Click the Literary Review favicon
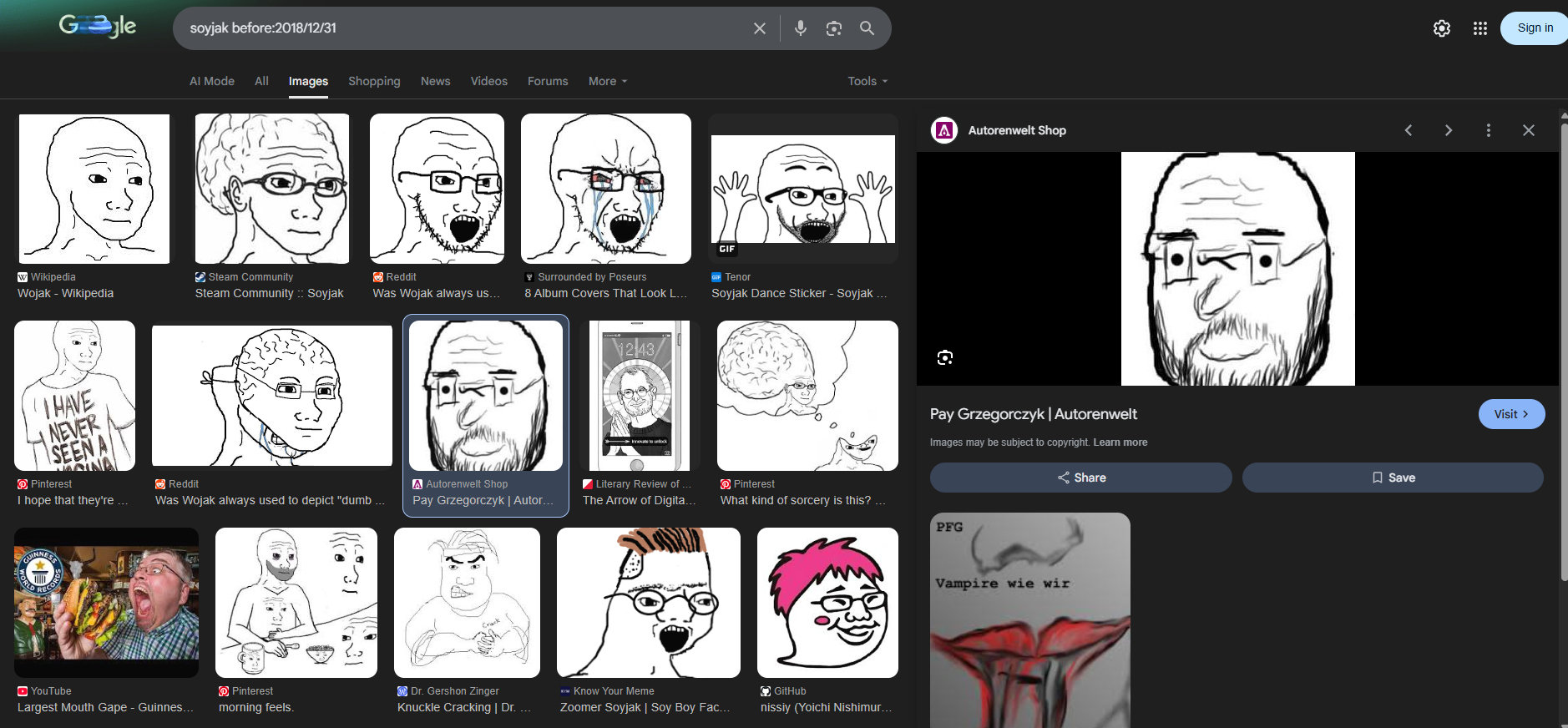 (x=588, y=484)
